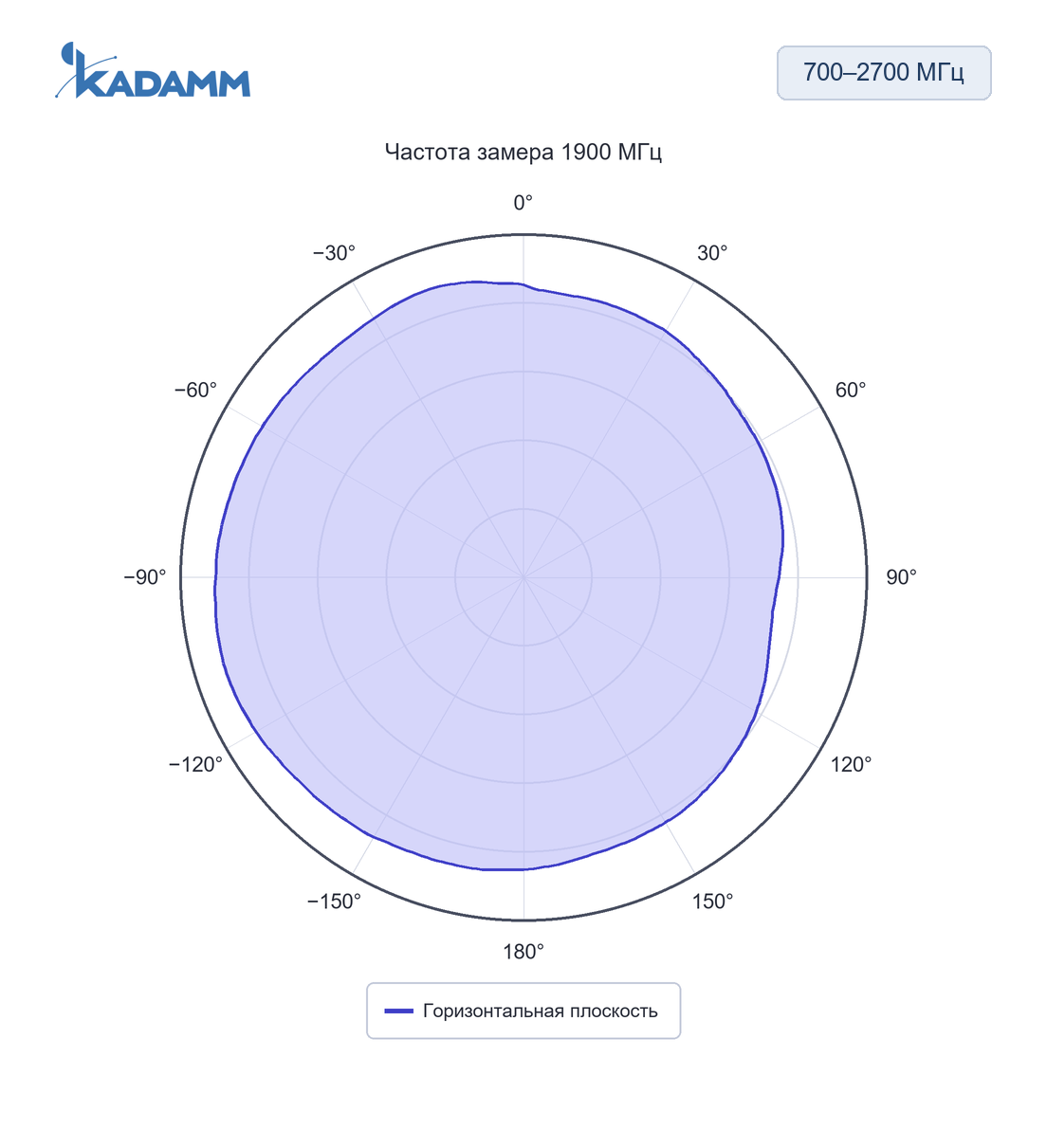Click the 30° angle label
This screenshot has height=1148, width=1047.
tap(712, 252)
